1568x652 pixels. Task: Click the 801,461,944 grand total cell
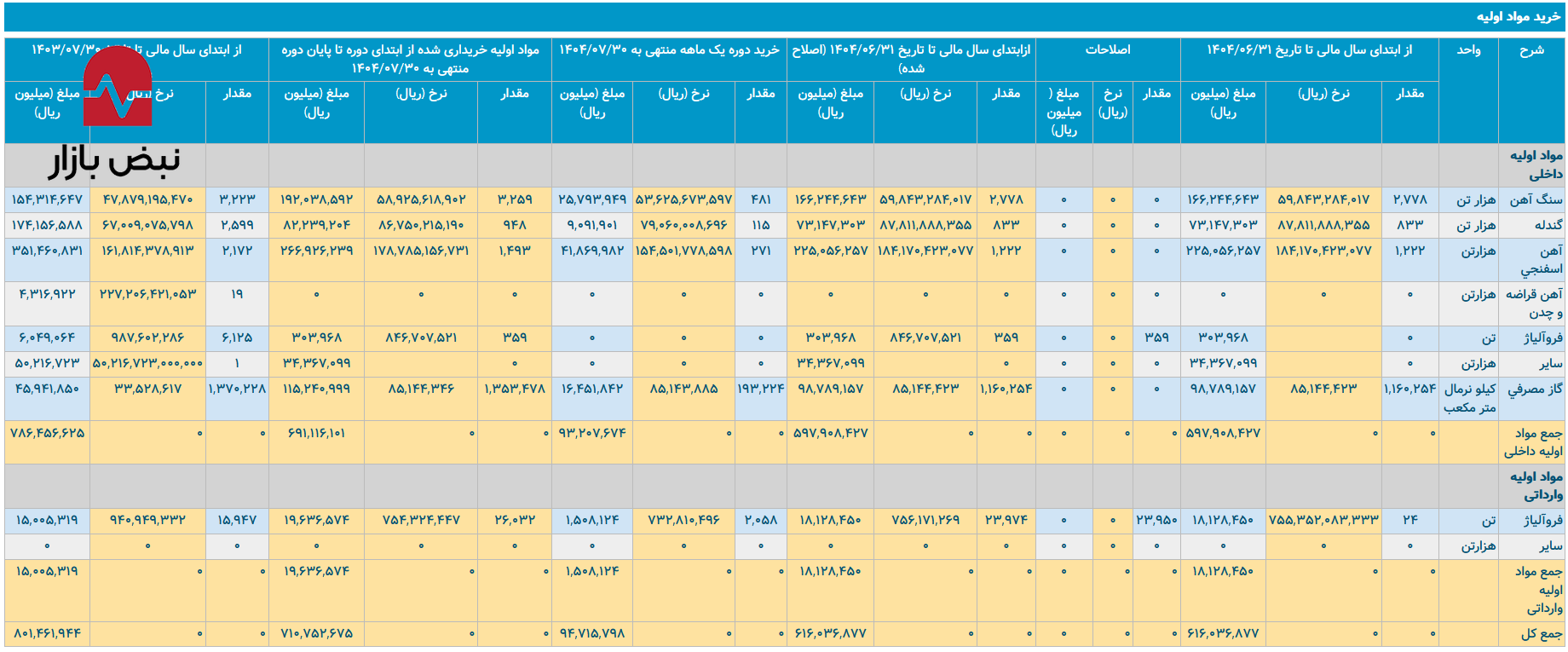click(x=47, y=634)
